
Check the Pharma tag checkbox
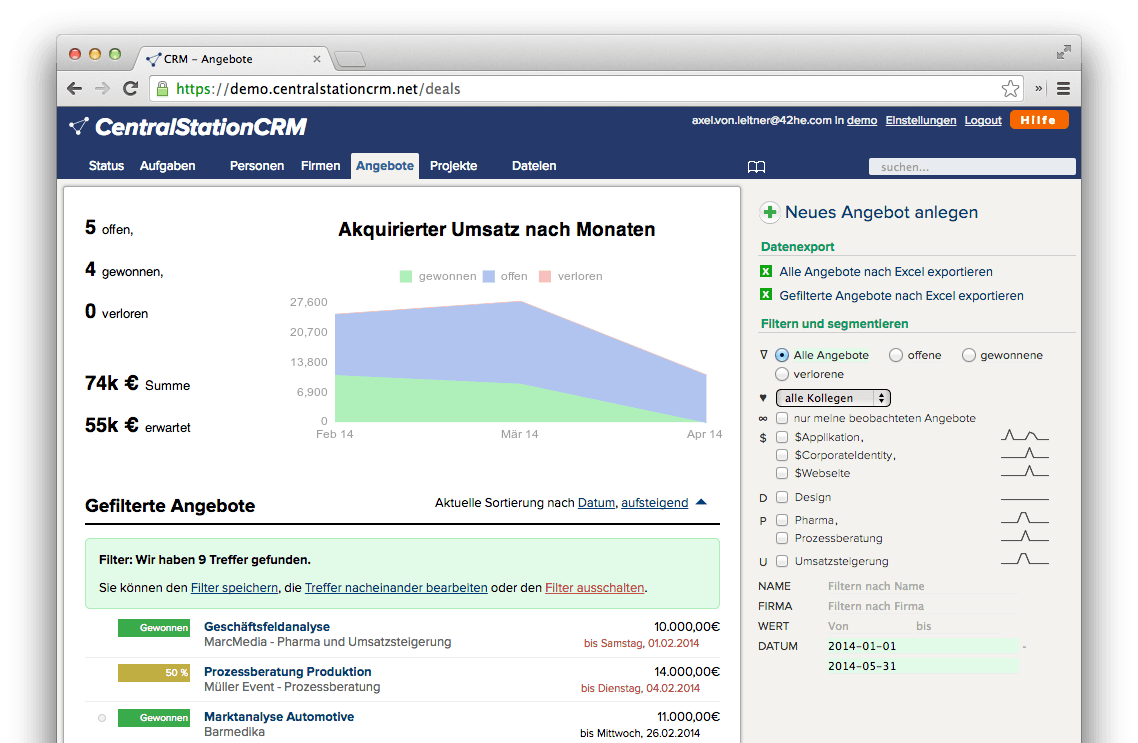[x=782, y=520]
